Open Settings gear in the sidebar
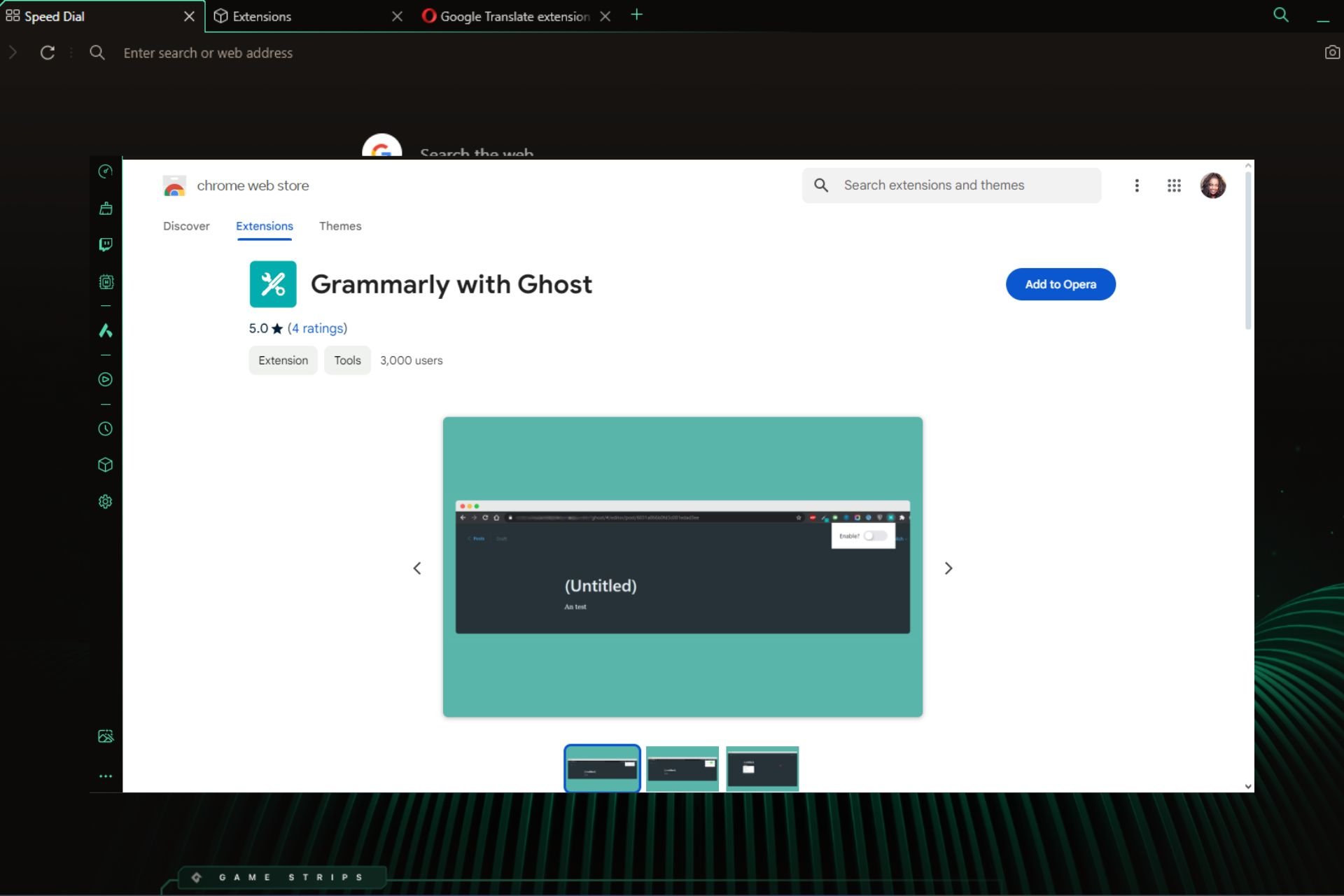This screenshot has height=896, width=1344. coord(106,501)
